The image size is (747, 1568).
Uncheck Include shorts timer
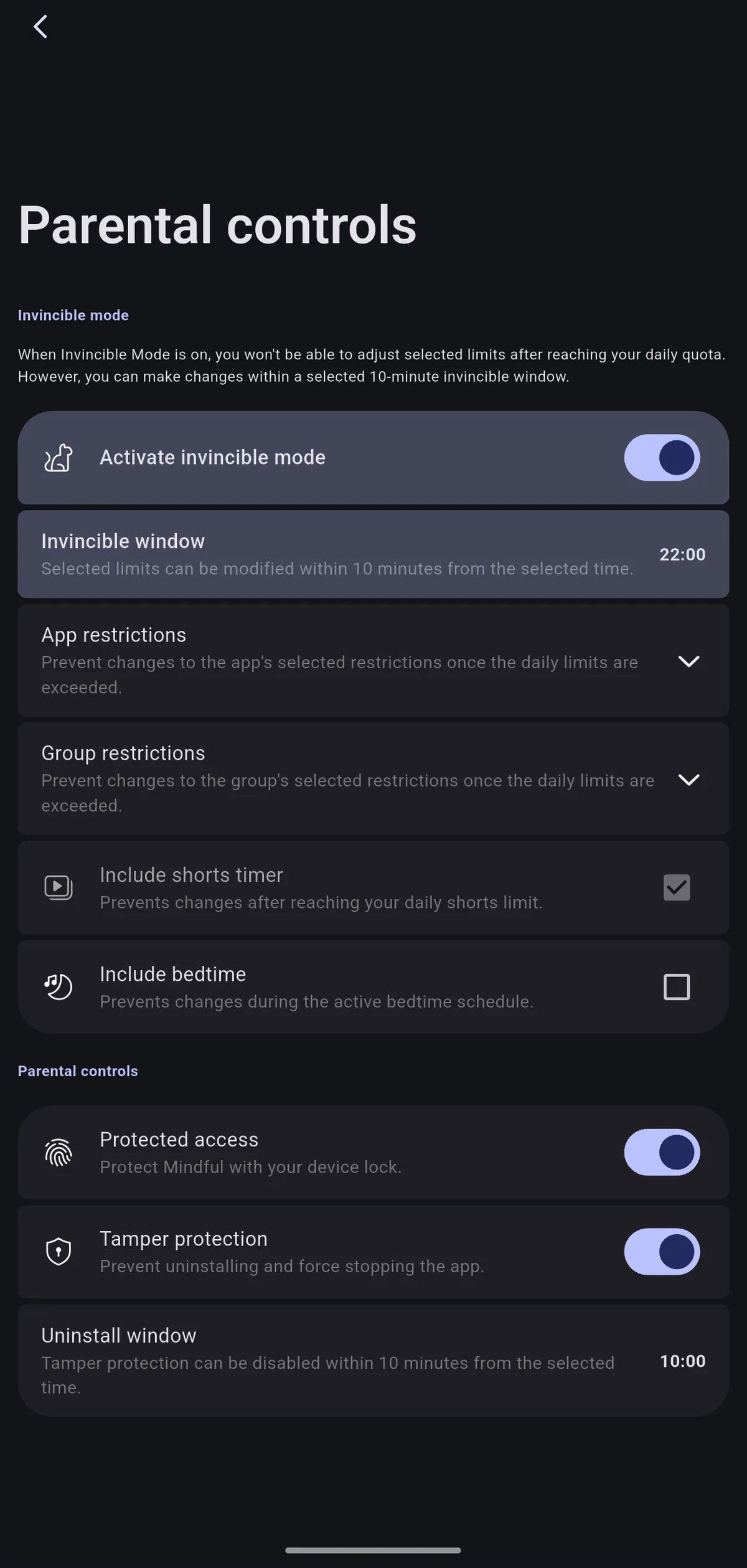click(x=677, y=887)
